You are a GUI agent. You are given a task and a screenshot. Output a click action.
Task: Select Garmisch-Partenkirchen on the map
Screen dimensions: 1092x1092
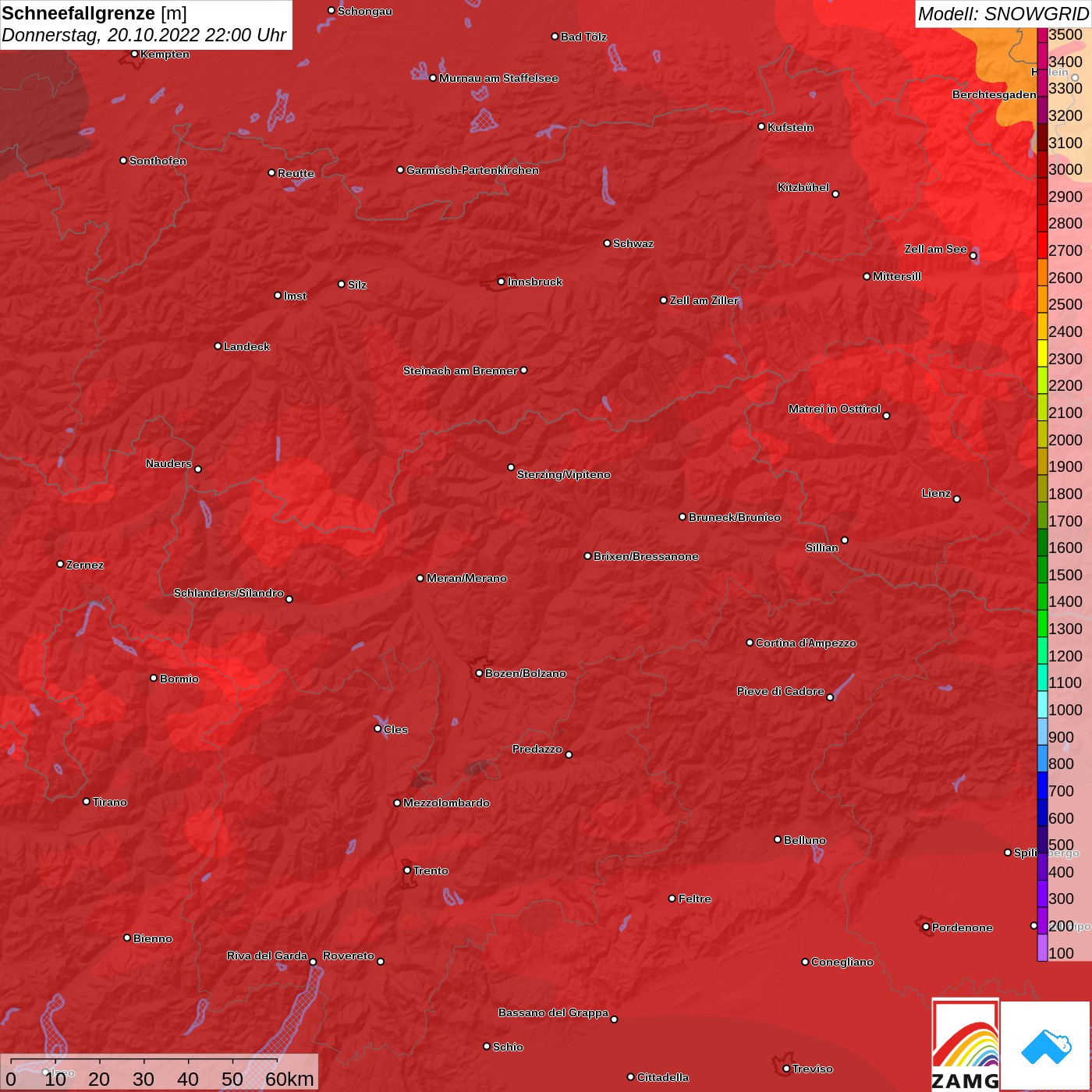tap(473, 170)
